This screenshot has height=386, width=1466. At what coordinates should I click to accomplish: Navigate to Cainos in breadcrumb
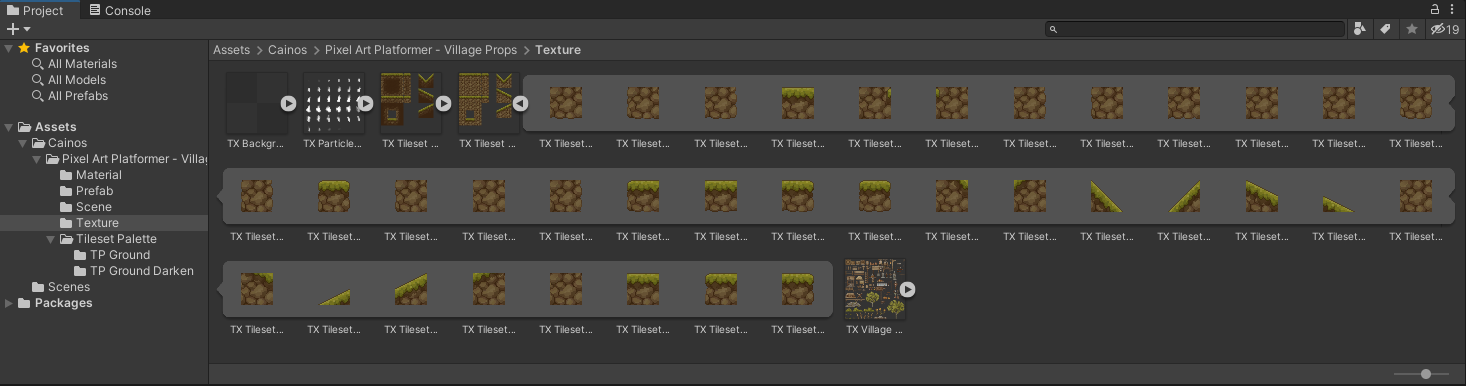point(288,50)
